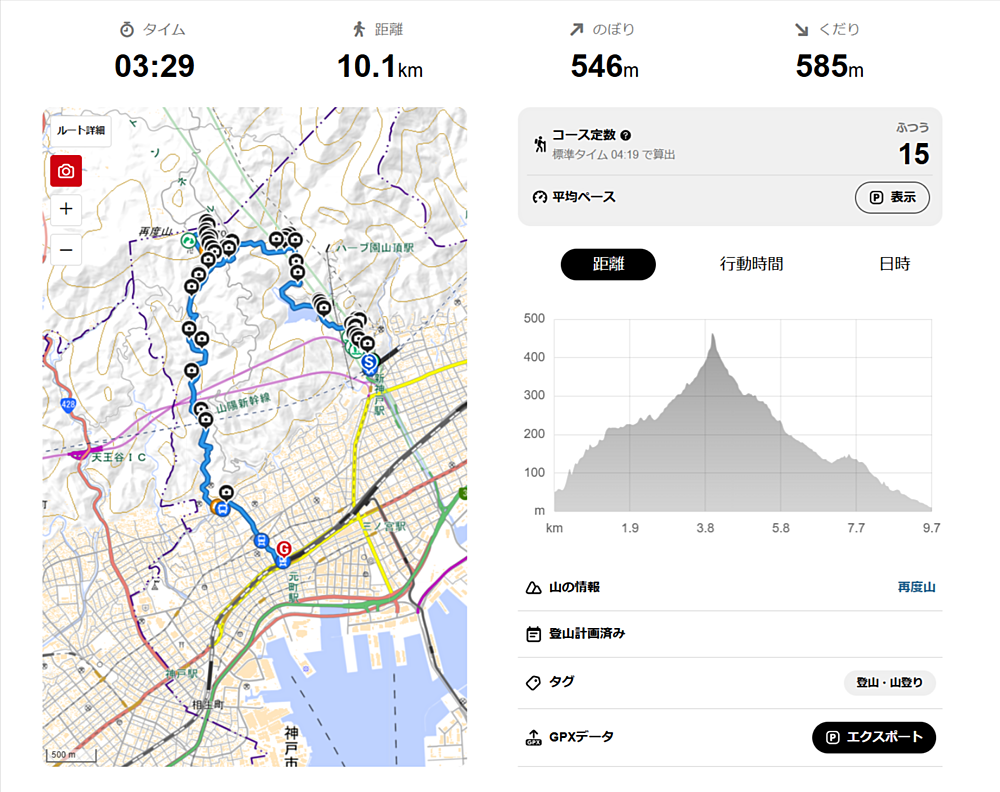
Task: Export GPX data with エクスポート button
Action: (874, 737)
